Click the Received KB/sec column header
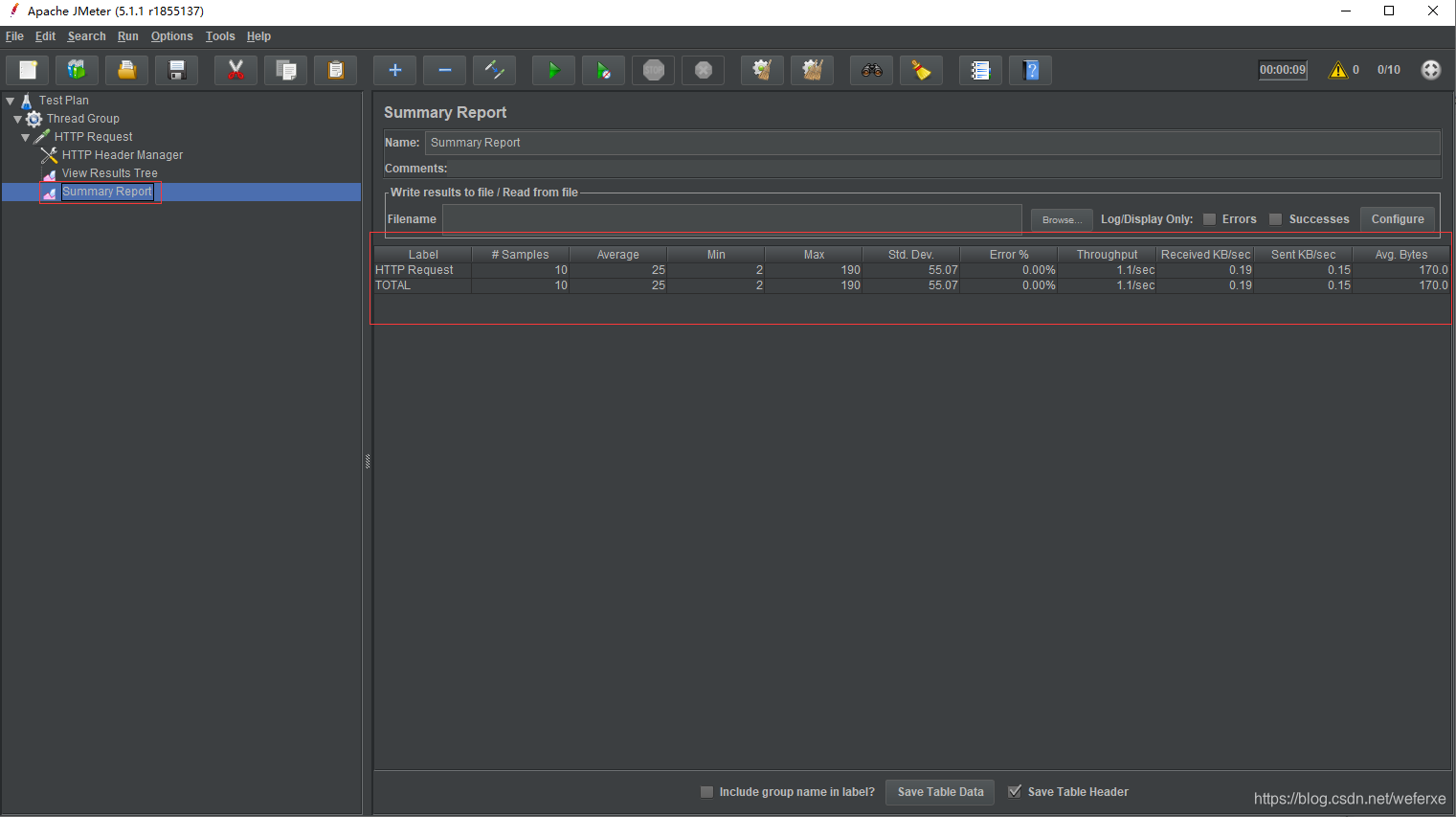This screenshot has width=1456, height=817. point(1205,255)
